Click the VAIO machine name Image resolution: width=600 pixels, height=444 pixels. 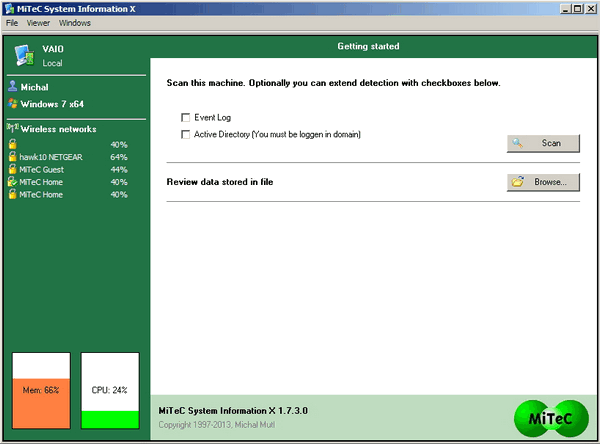53,49
